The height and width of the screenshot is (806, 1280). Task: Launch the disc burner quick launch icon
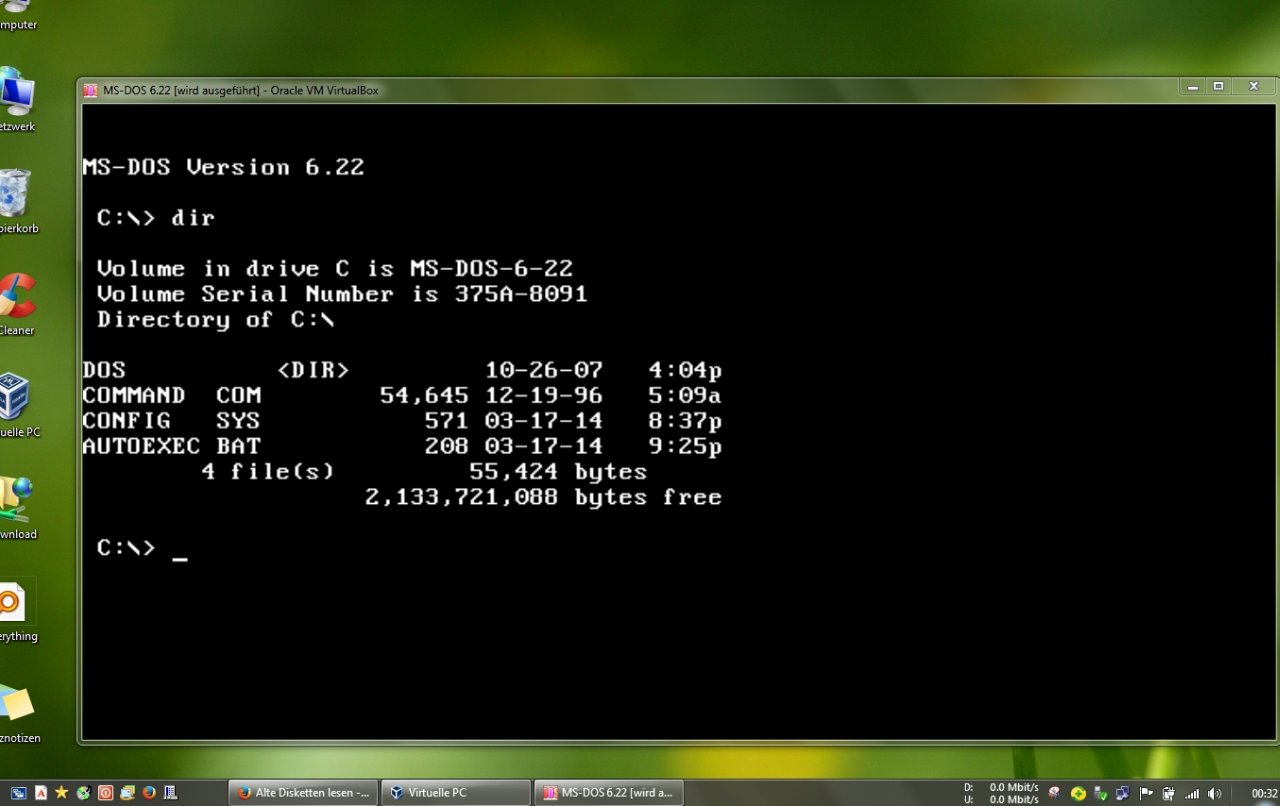tap(84, 793)
